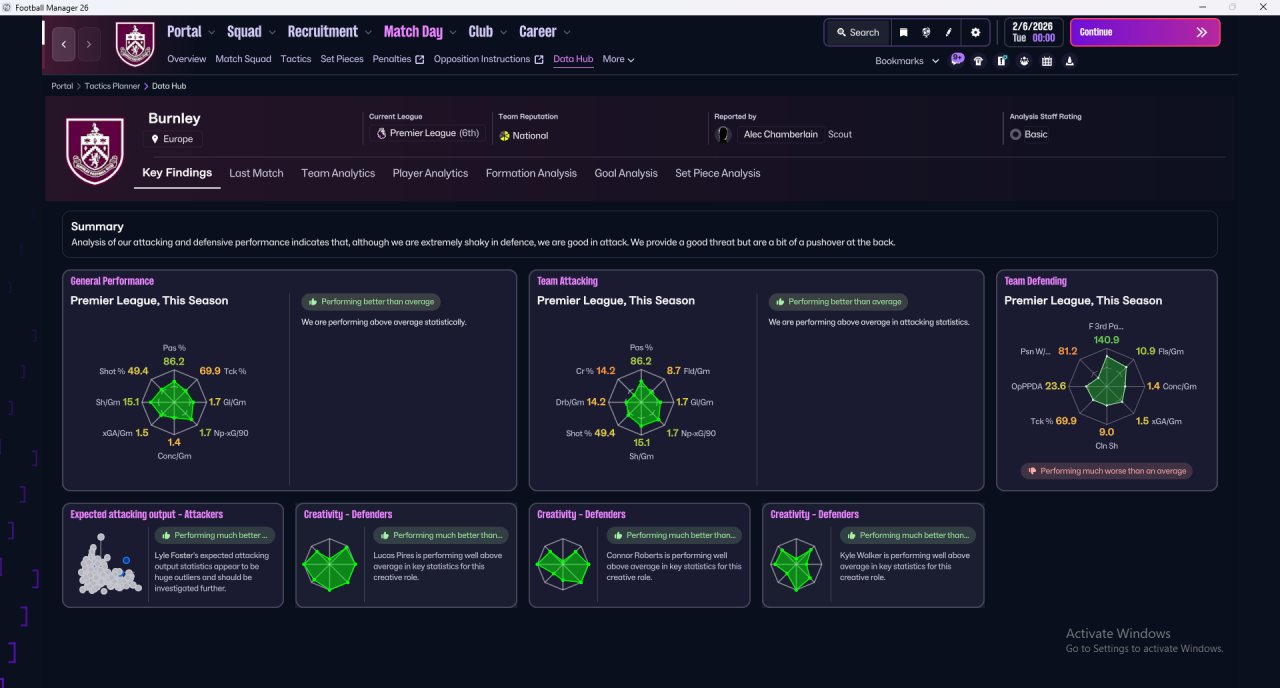This screenshot has width=1280, height=688.
Task: Select the Key Findings tab
Action: 177,173
